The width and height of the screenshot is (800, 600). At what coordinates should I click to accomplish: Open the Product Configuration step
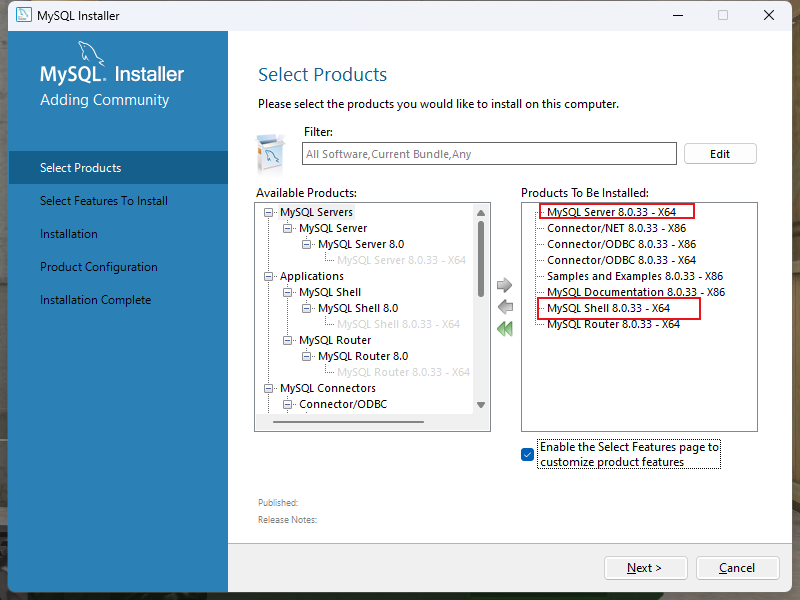pyautogui.click(x=98, y=267)
